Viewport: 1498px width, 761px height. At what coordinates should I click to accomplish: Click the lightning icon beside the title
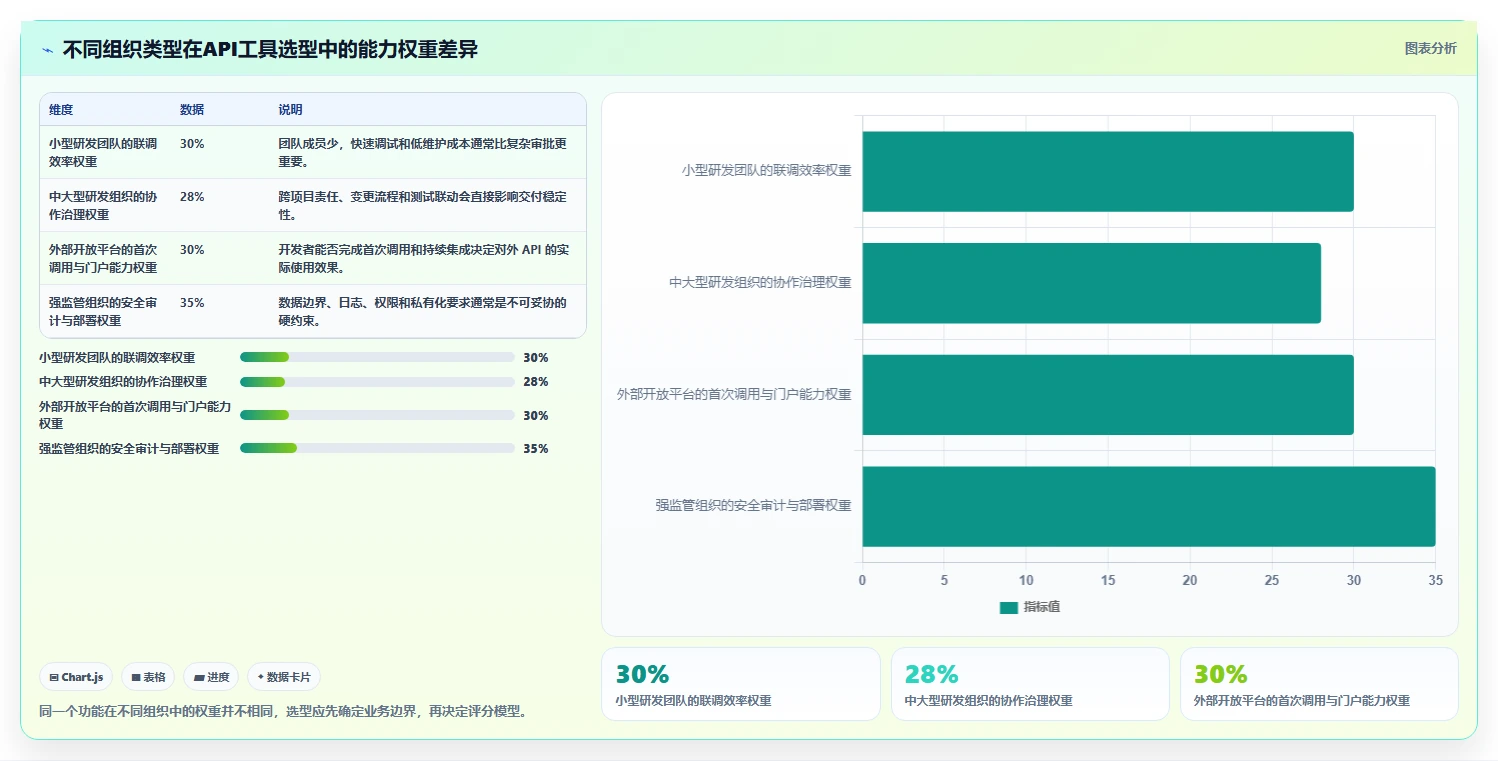[x=47, y=49]
